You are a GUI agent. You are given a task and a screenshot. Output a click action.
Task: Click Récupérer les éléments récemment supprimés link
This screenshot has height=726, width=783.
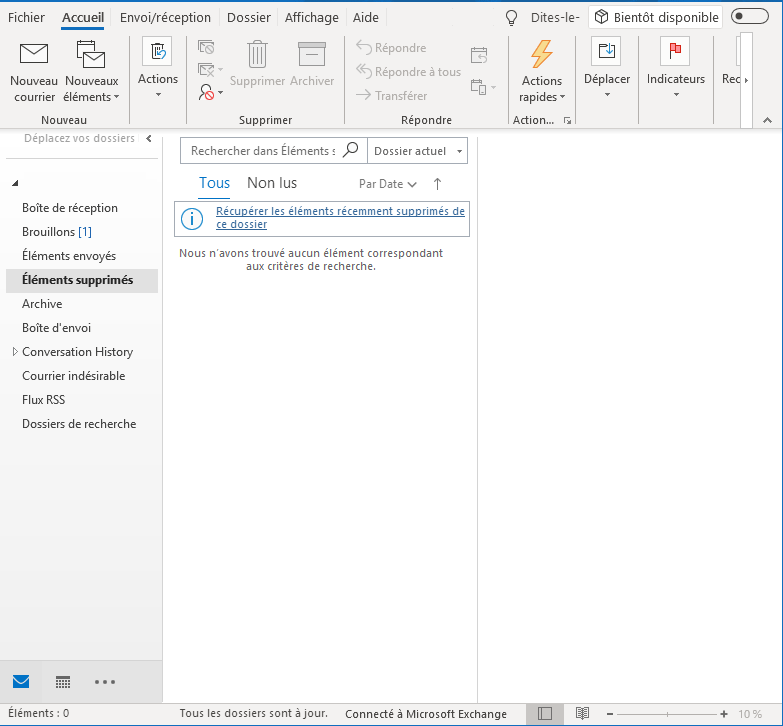340,218
